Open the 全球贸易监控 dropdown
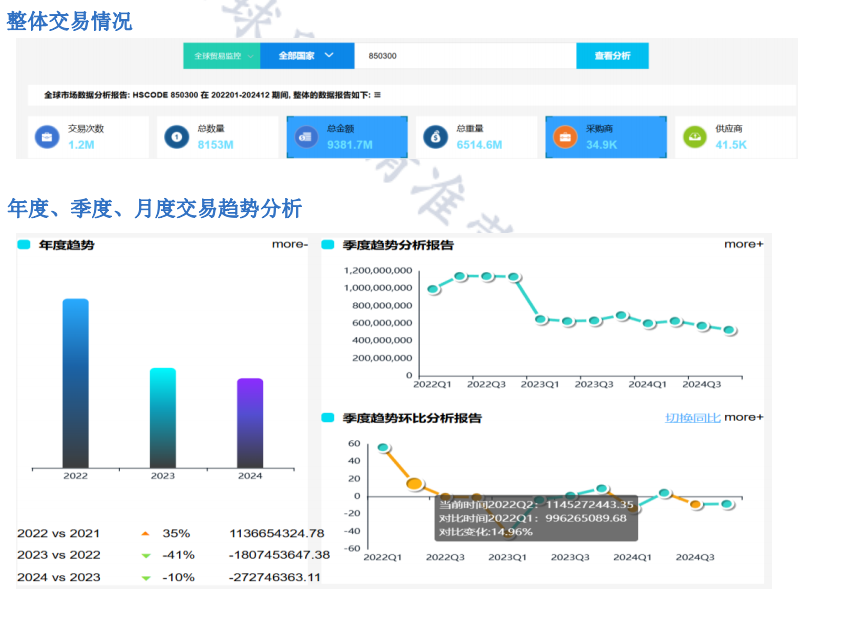Image resolution: width=841 pixels, height=626 pixels. point(221,56)
